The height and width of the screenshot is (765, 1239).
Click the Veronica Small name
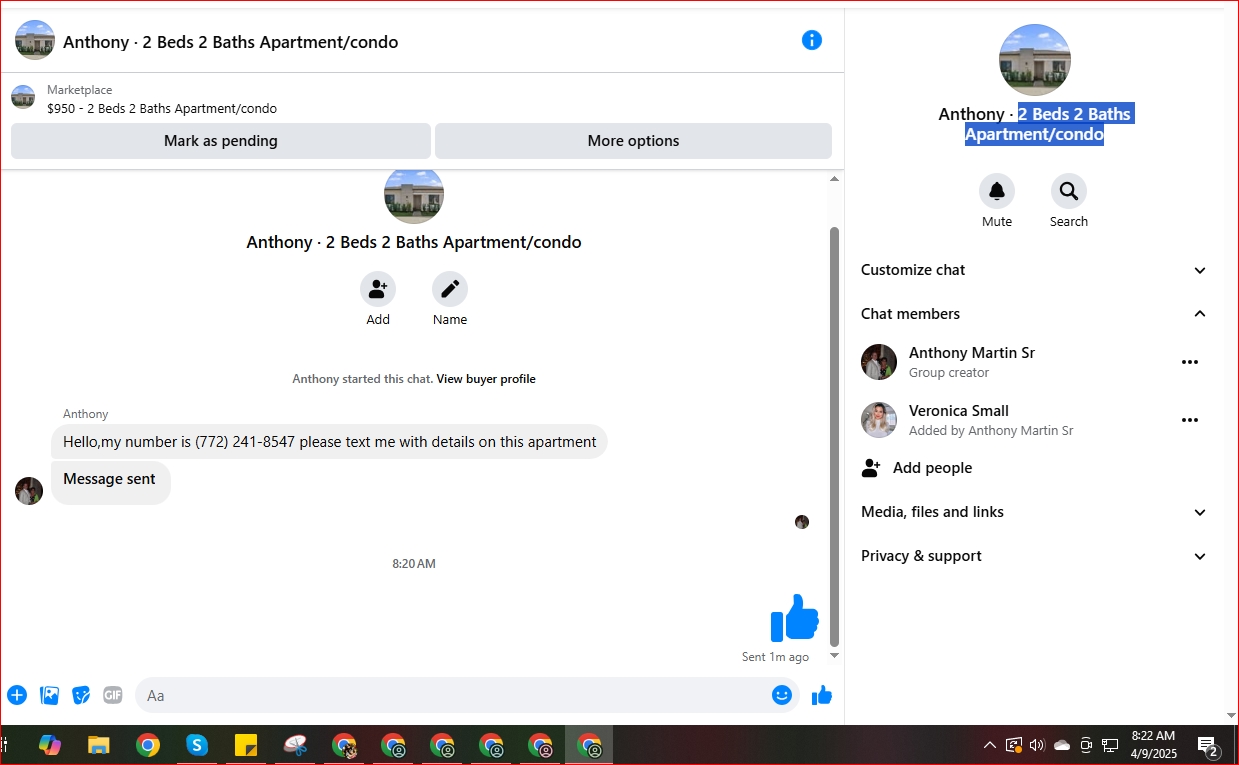click(959, 411)
